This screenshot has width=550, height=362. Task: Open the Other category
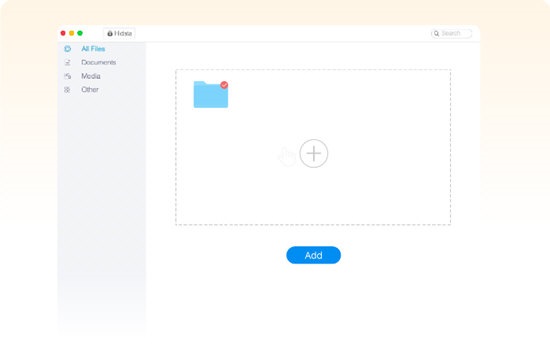point(90,89)
